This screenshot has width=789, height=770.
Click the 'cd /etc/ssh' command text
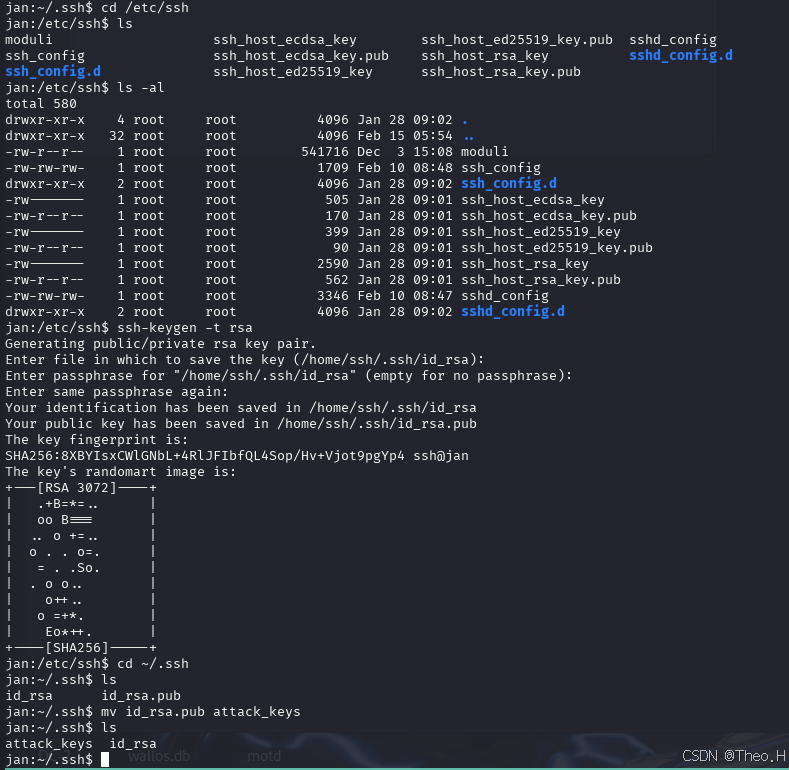coord(145,8)
